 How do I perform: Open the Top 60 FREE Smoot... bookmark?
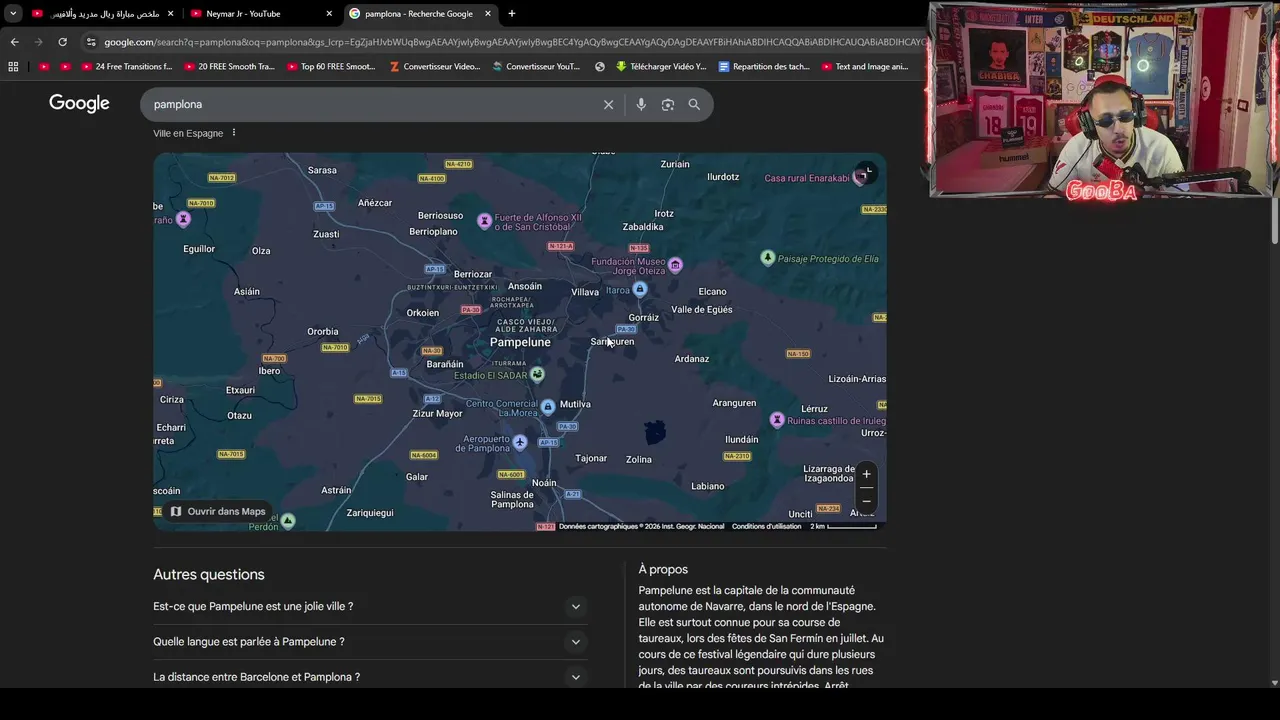click(x=331, y=67)
